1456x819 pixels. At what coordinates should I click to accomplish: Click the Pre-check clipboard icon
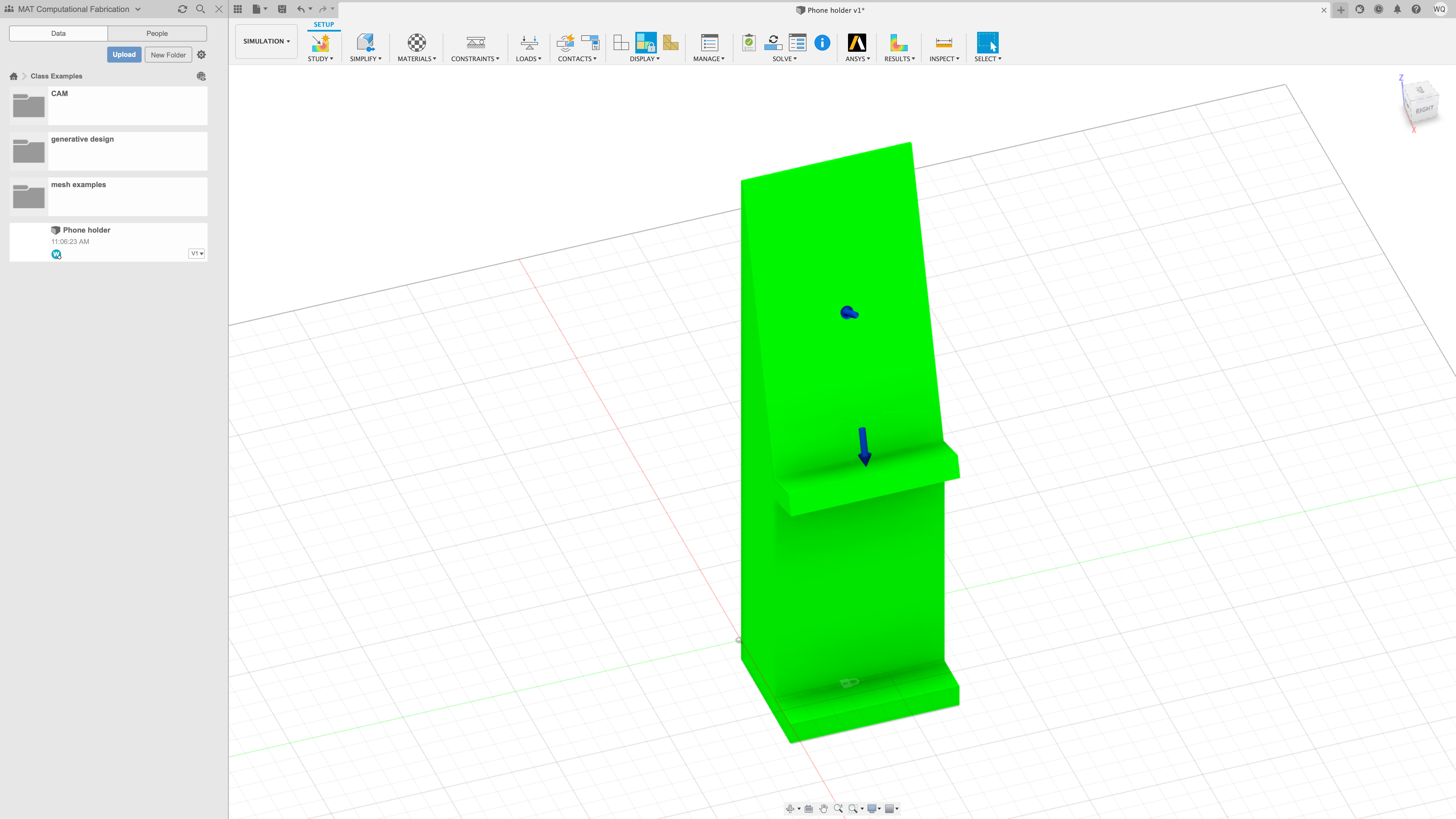tap(749, 43)
